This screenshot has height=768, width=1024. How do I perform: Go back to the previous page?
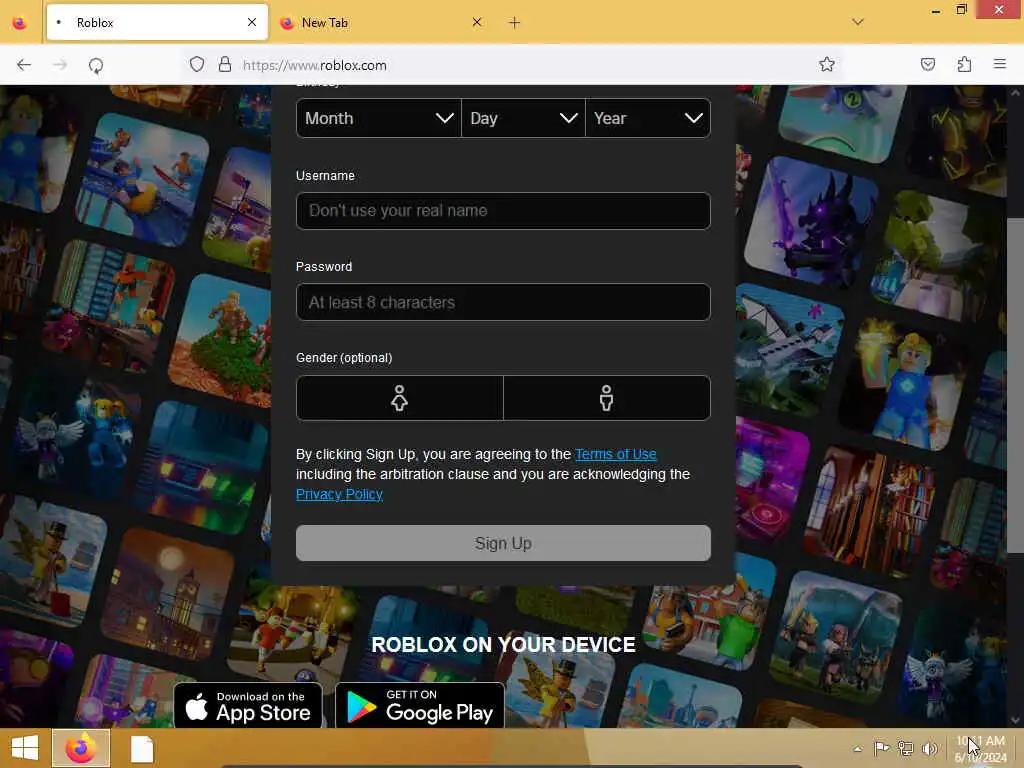tap(24, 65)
